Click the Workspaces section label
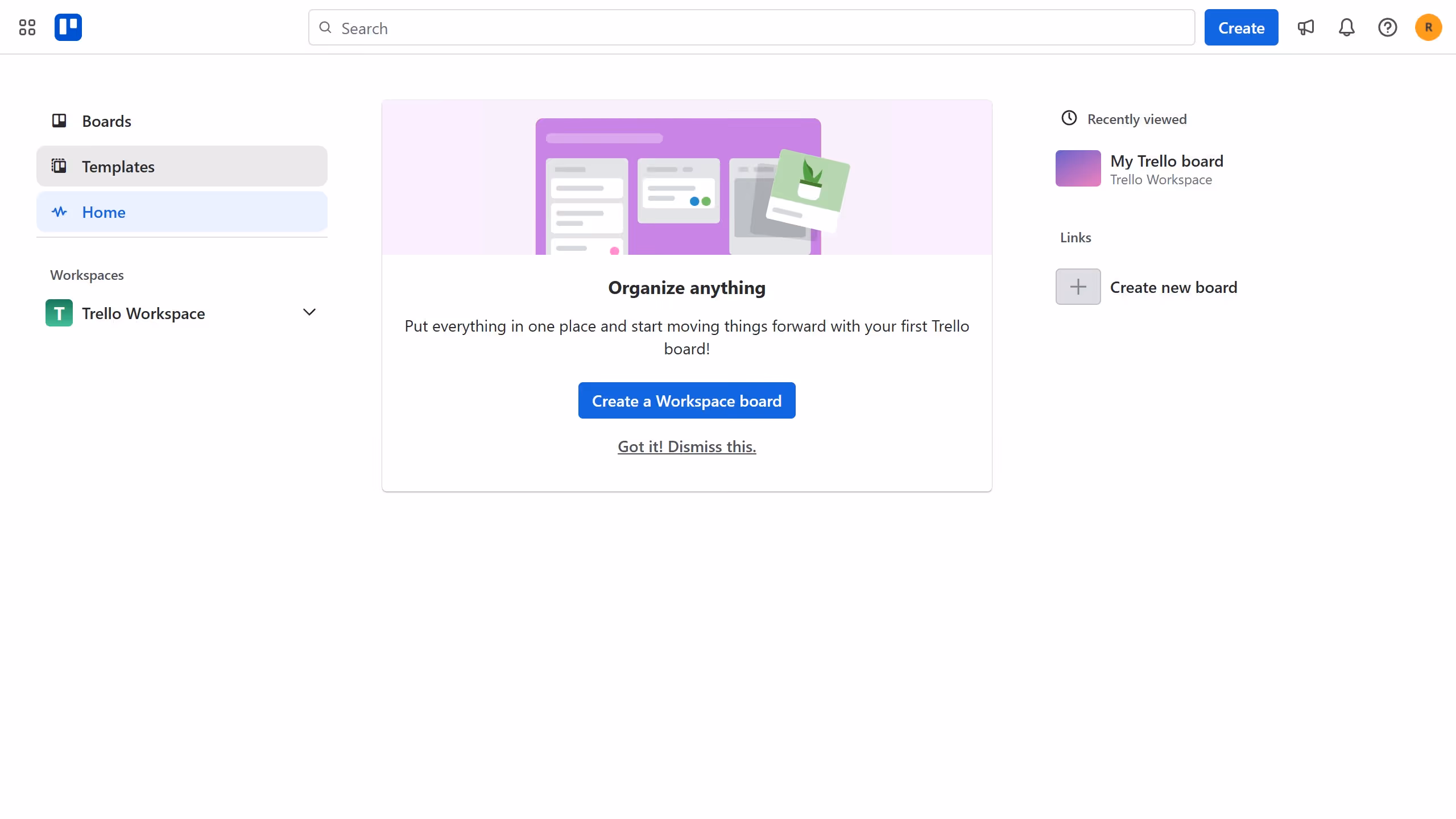The height and width of the screenshot is (819, 1456). click(87, 275)
